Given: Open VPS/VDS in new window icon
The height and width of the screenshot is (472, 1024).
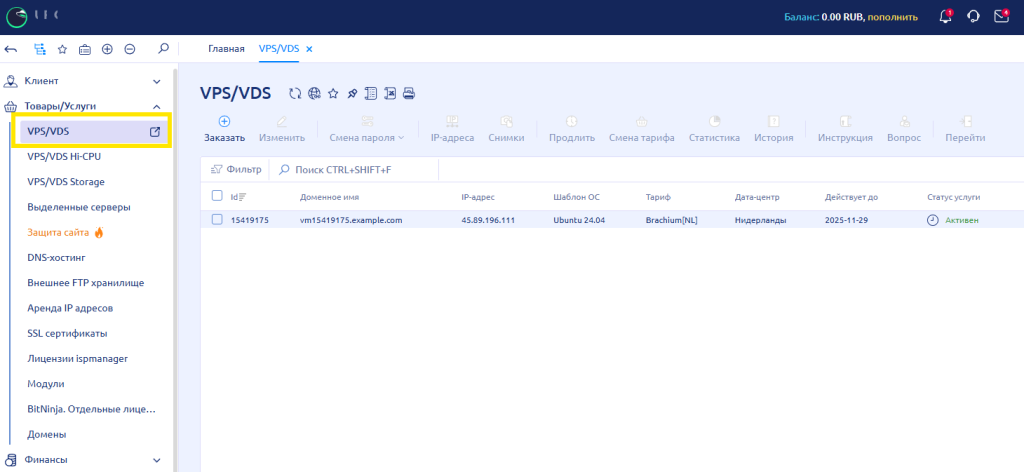Looking at the screenshot, I should pyautogui.click(x=155, y=131).
